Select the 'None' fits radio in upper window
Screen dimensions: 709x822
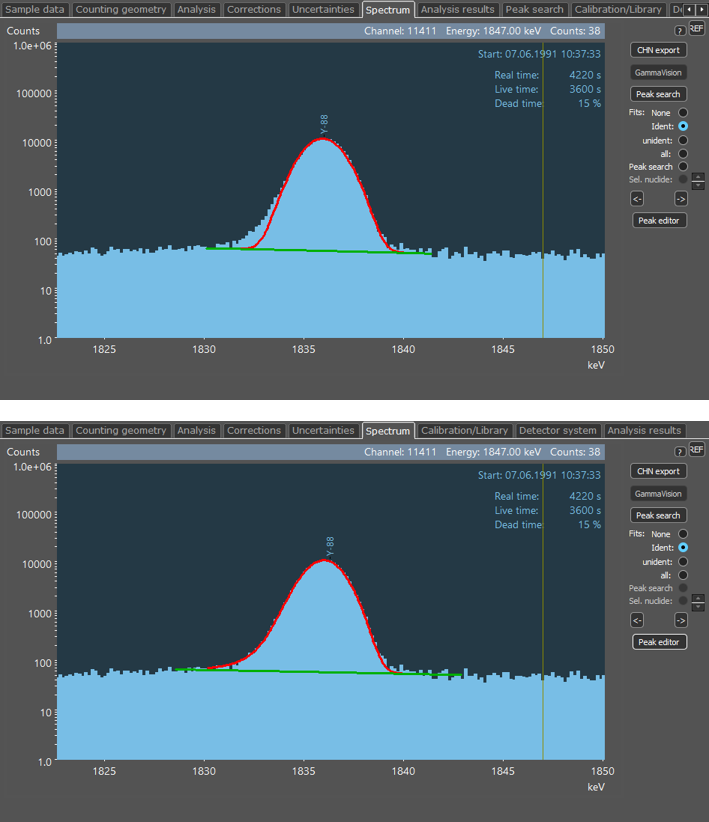pyautogui.click(x=683, y=113)
